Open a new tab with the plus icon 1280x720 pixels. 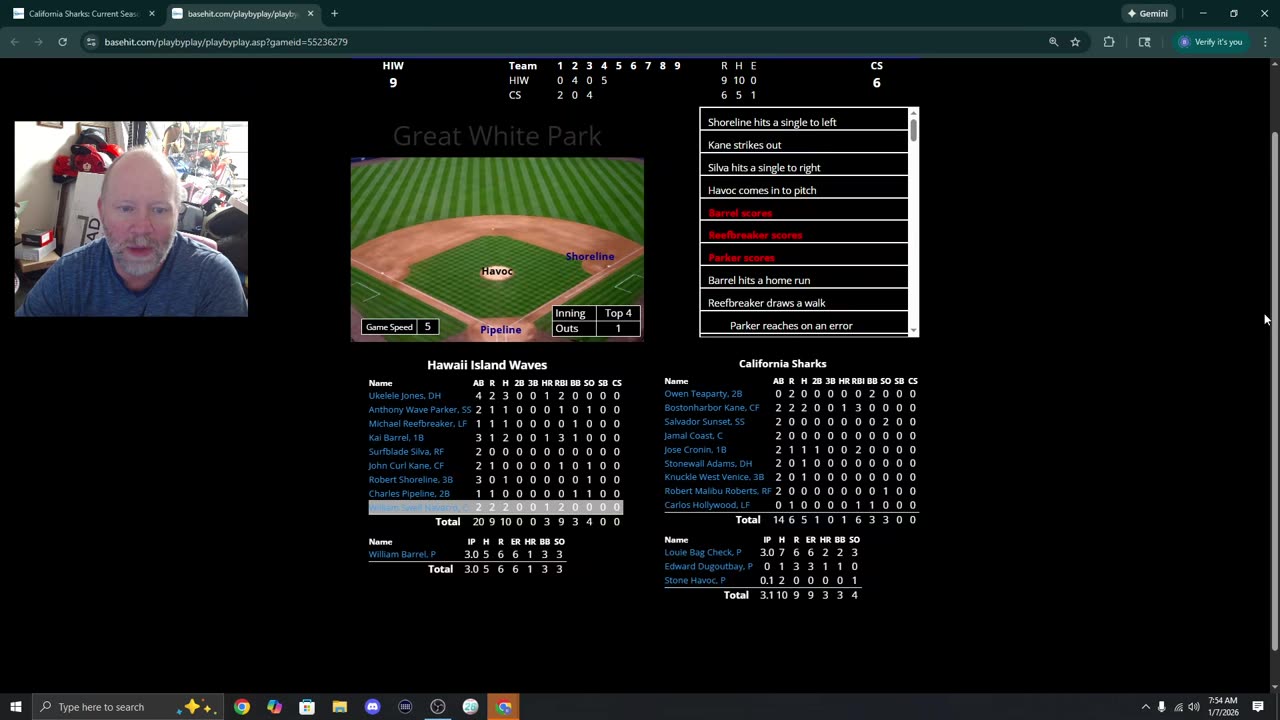pyautogui.click(x=334, y=14)
